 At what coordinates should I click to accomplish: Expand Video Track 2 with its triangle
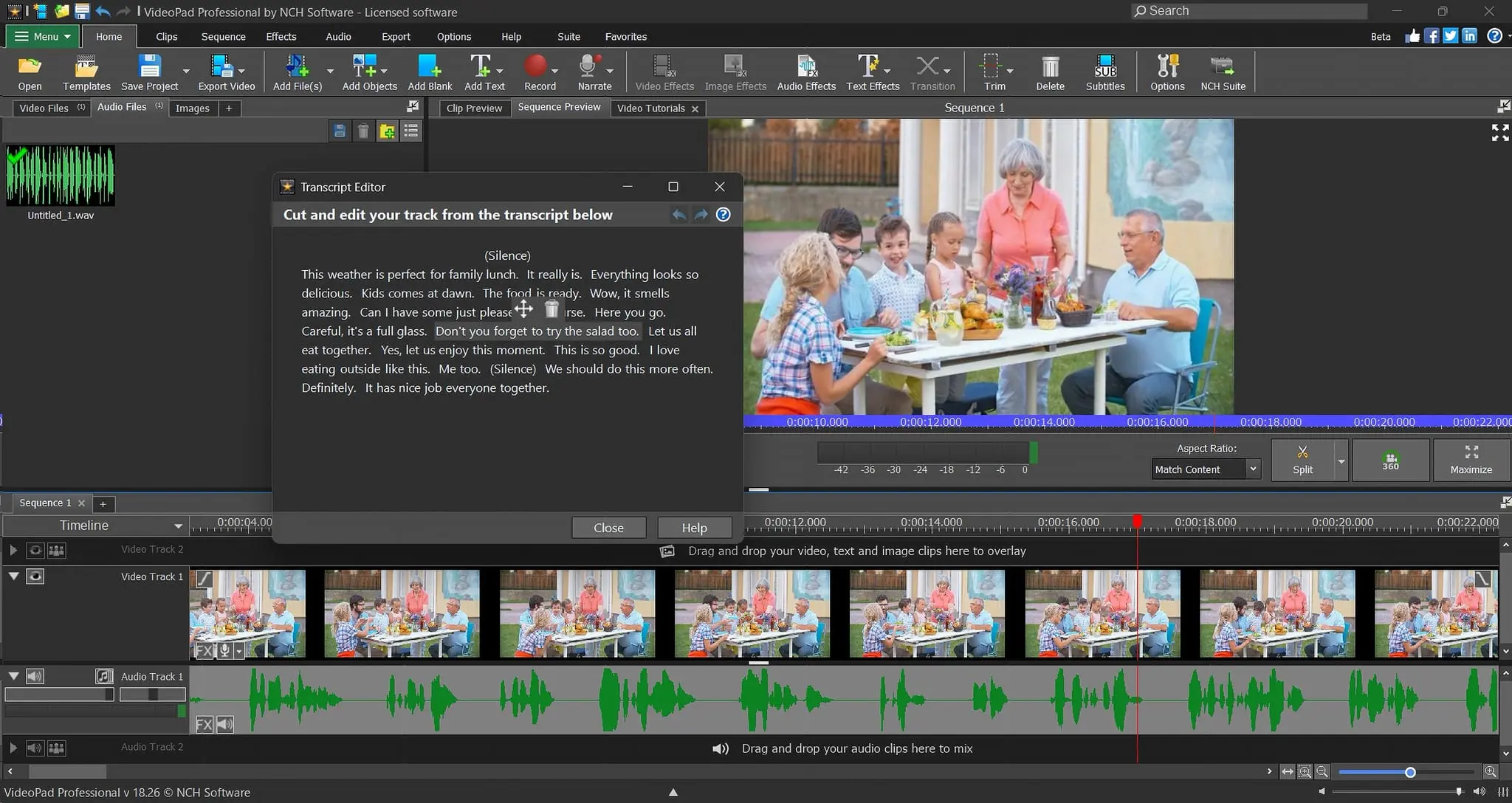[x=13, y=550]
